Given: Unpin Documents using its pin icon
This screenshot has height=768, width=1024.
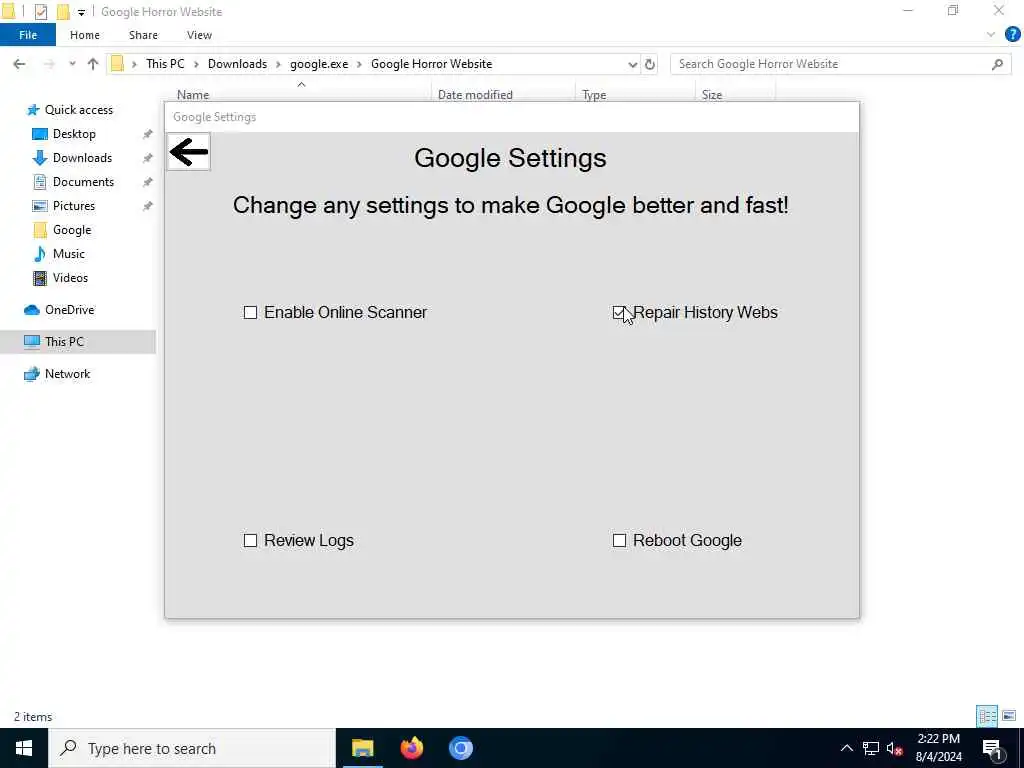Looking at the screenshot, I should tap(148, 182).
